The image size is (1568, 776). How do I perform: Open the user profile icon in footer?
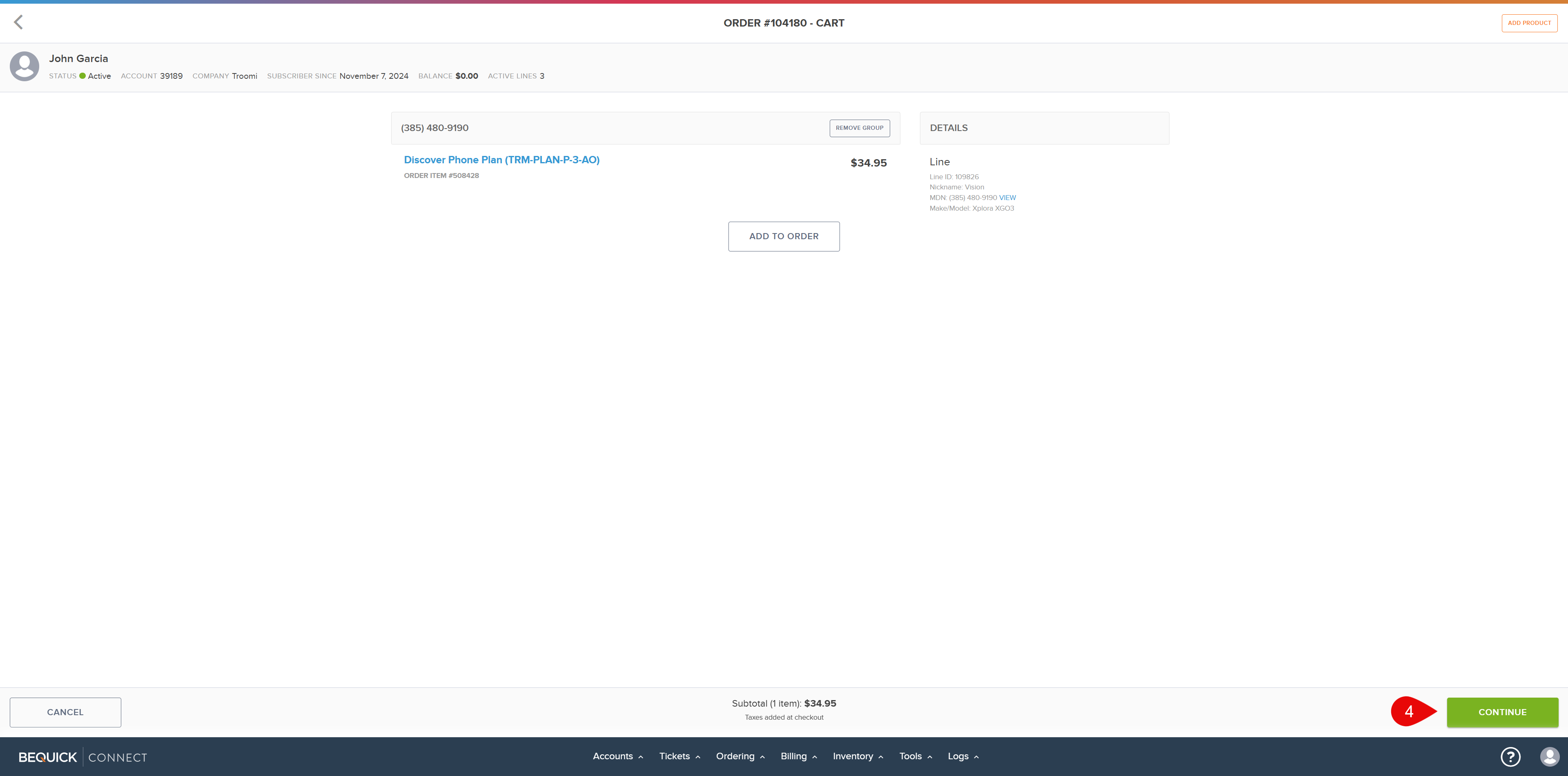click(x=1549, y=756)
